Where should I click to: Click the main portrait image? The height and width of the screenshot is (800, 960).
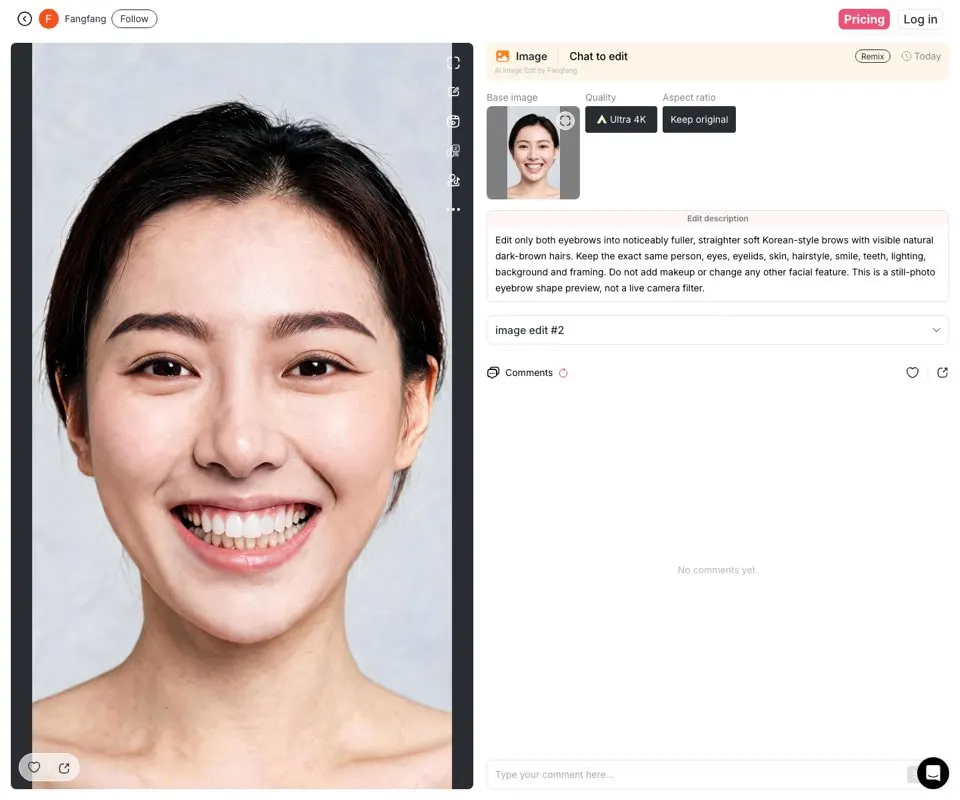pos(242,416)
